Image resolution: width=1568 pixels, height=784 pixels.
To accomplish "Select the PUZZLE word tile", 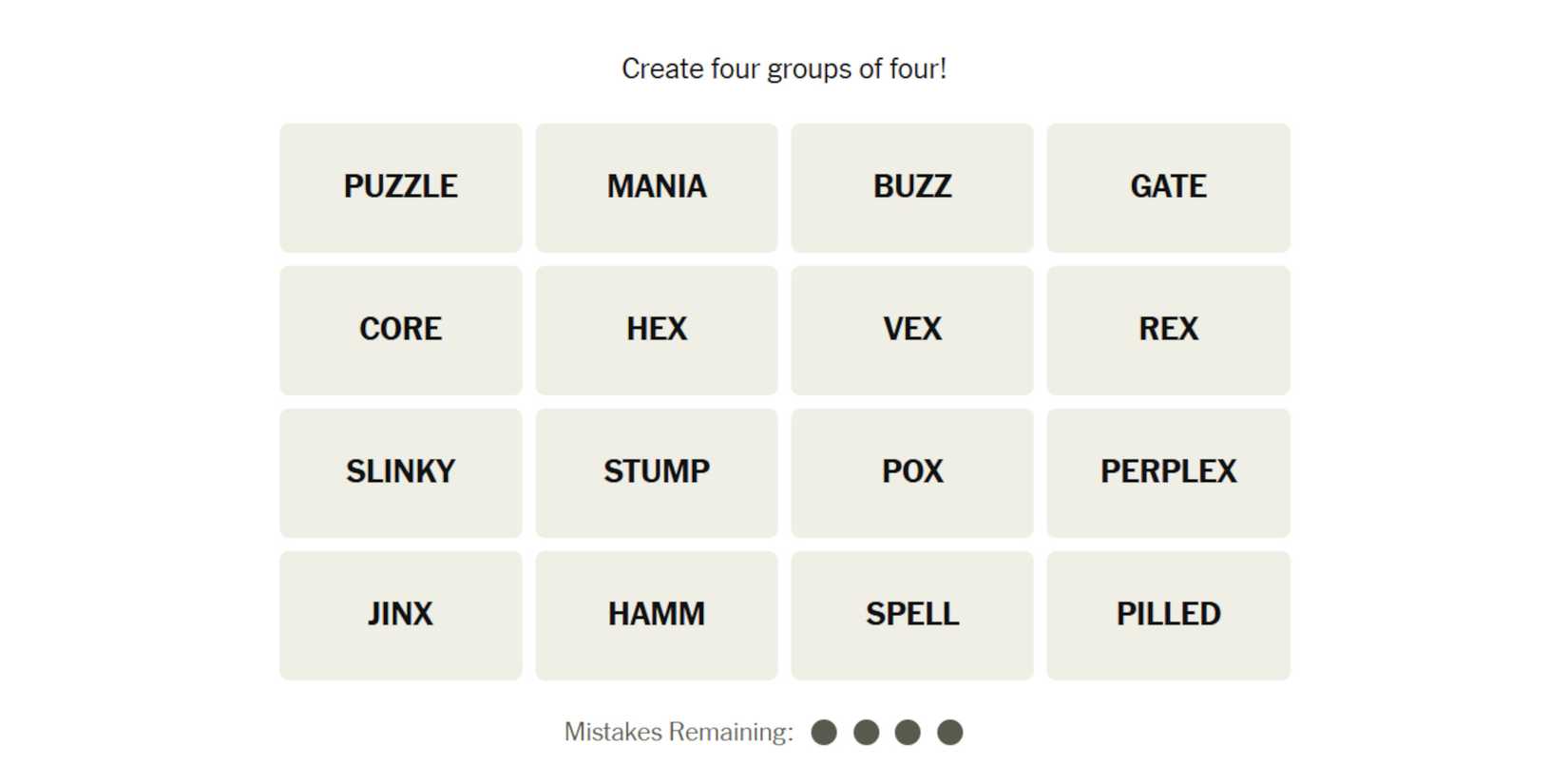I will 400,187.
